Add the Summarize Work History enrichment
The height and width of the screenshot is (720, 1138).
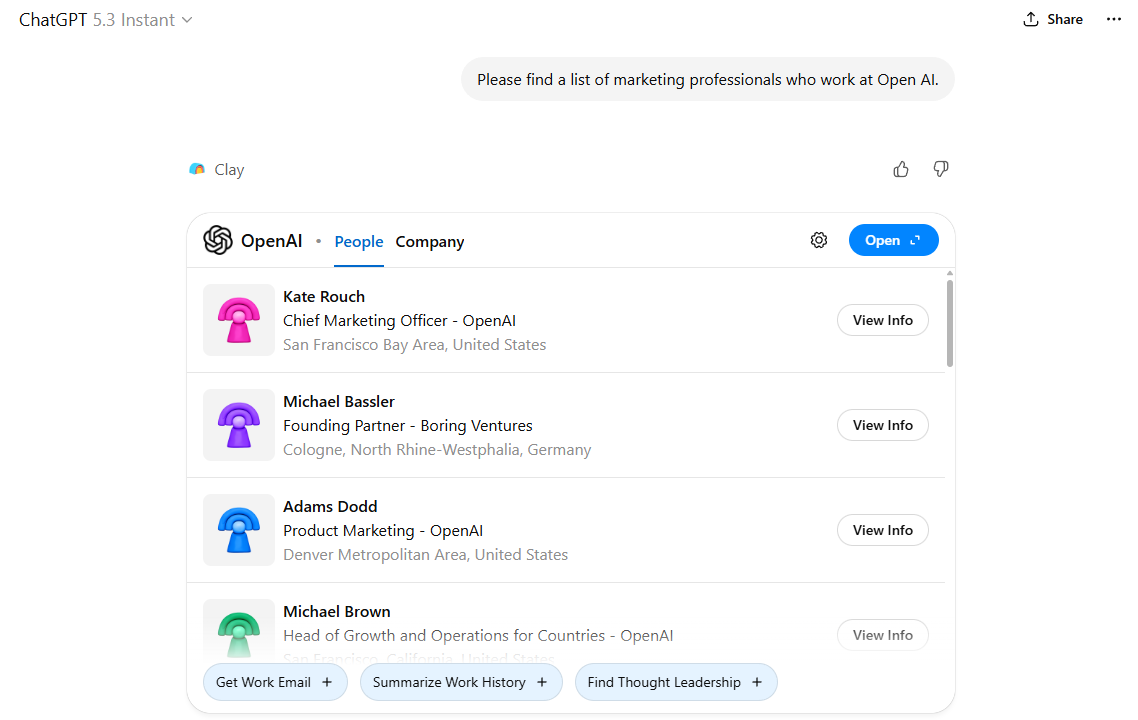(461, 681)
